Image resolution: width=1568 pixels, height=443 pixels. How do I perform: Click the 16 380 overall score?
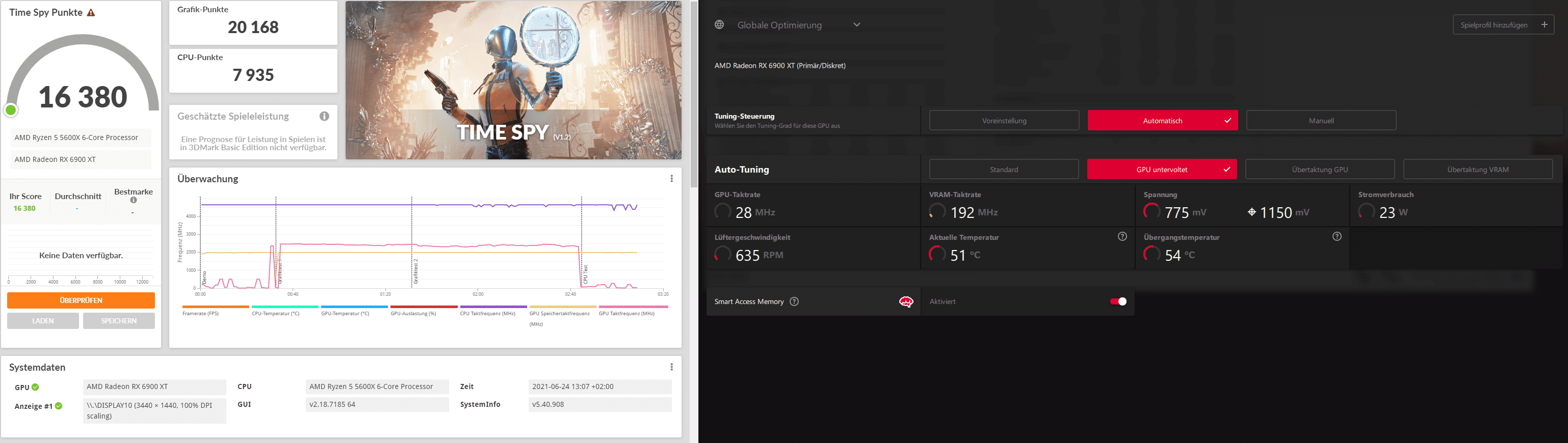click(83, 97)
